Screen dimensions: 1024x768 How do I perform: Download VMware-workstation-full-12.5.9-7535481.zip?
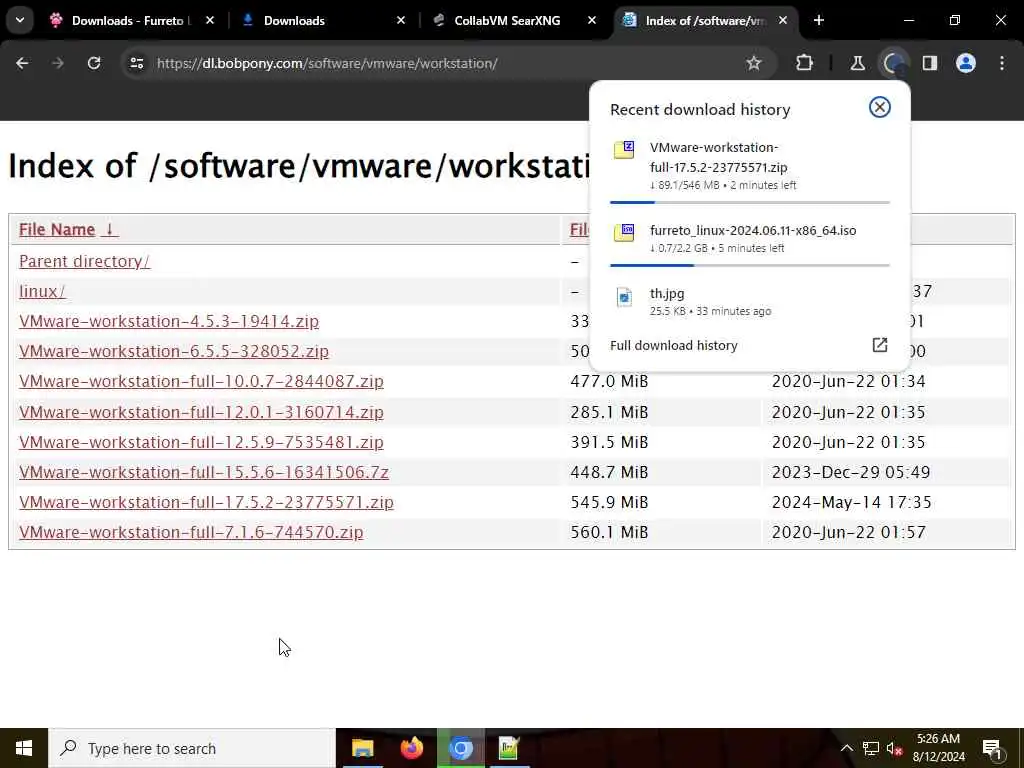point(201,442)
